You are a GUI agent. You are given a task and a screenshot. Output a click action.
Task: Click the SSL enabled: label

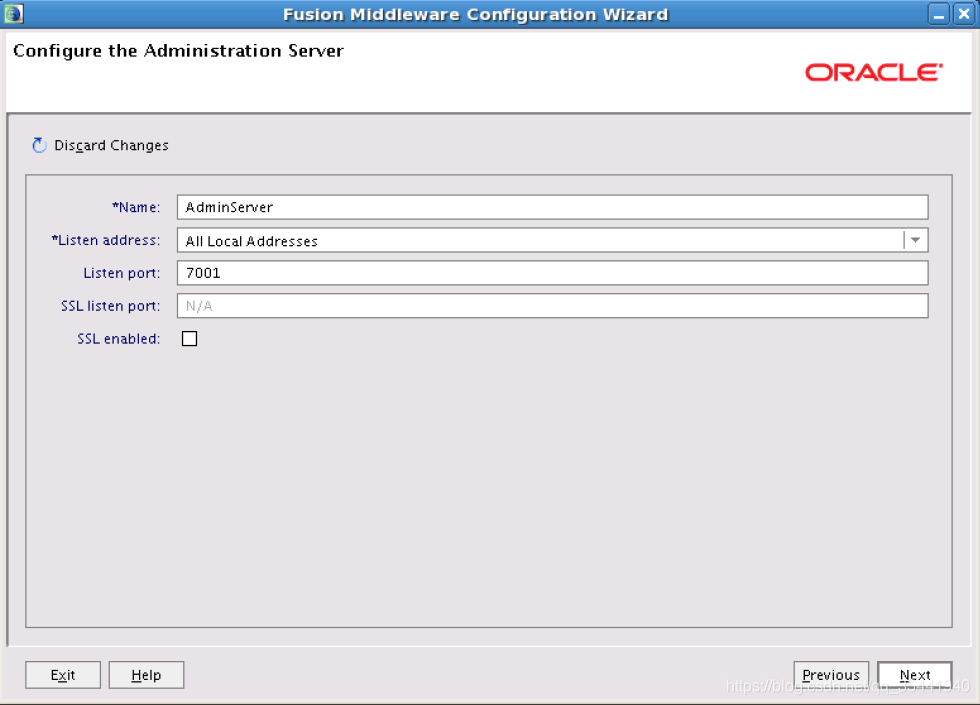point(119,339)
